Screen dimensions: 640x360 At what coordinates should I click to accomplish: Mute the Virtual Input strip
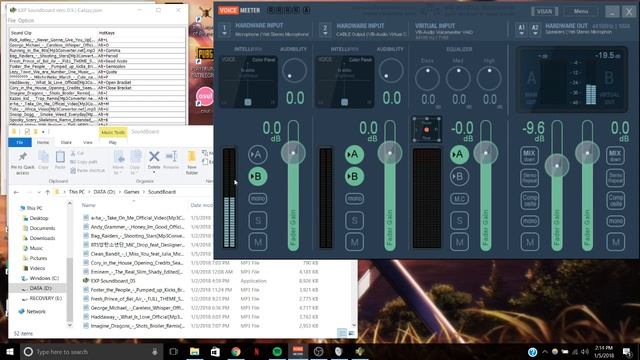[x=459, y=242]
